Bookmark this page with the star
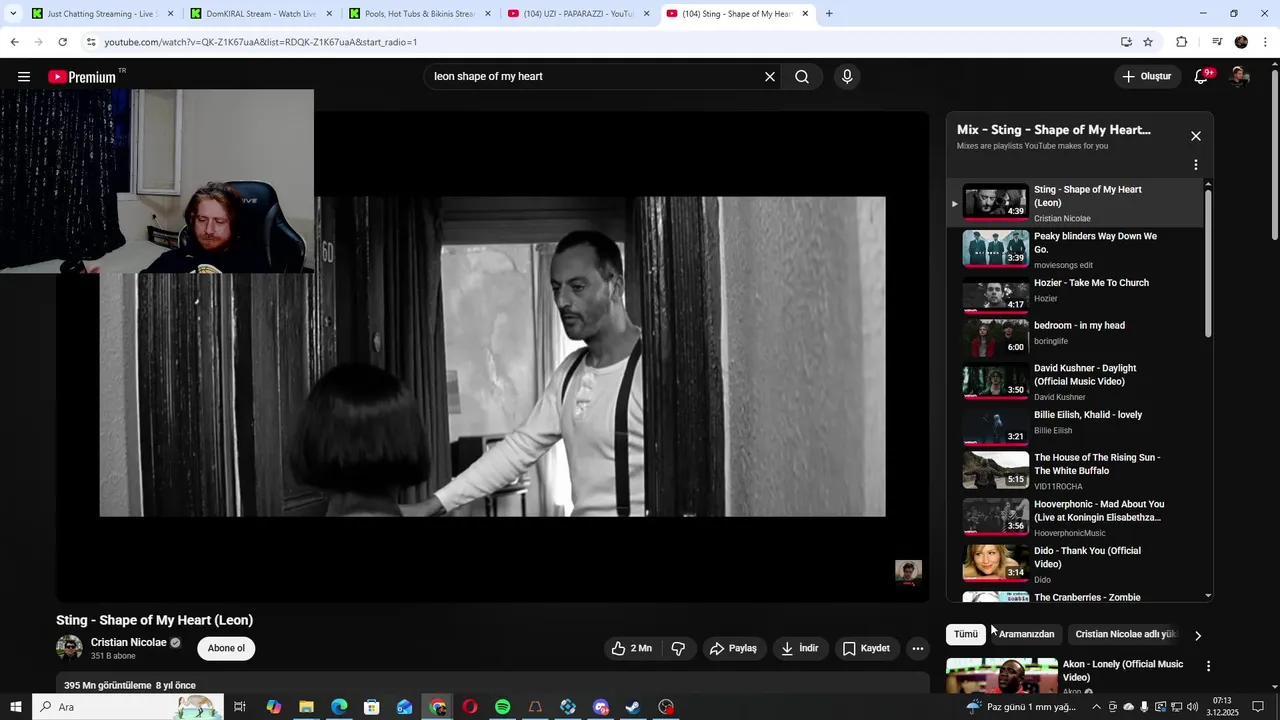The height and width of the screenshot is (720, 1280). pos(1148,42)
